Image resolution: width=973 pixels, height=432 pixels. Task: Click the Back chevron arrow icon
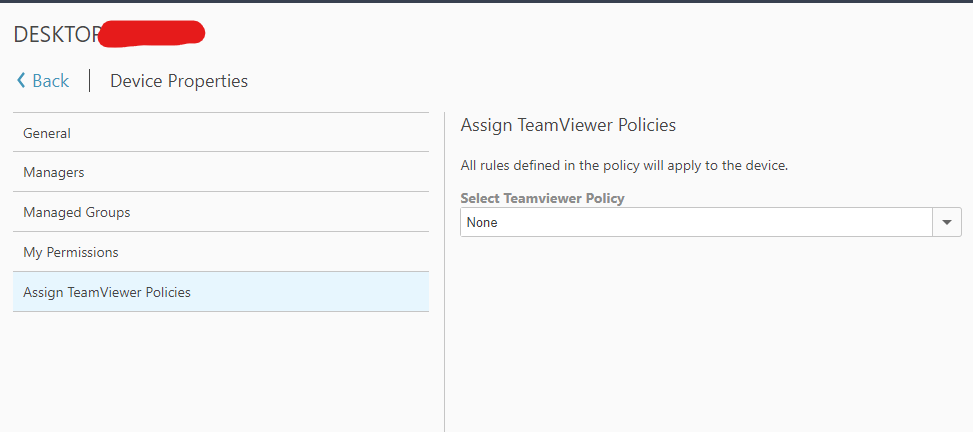click(x=21, y=80)
